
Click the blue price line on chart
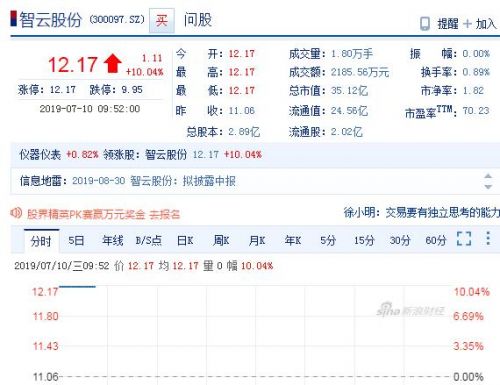coord(77,286)
